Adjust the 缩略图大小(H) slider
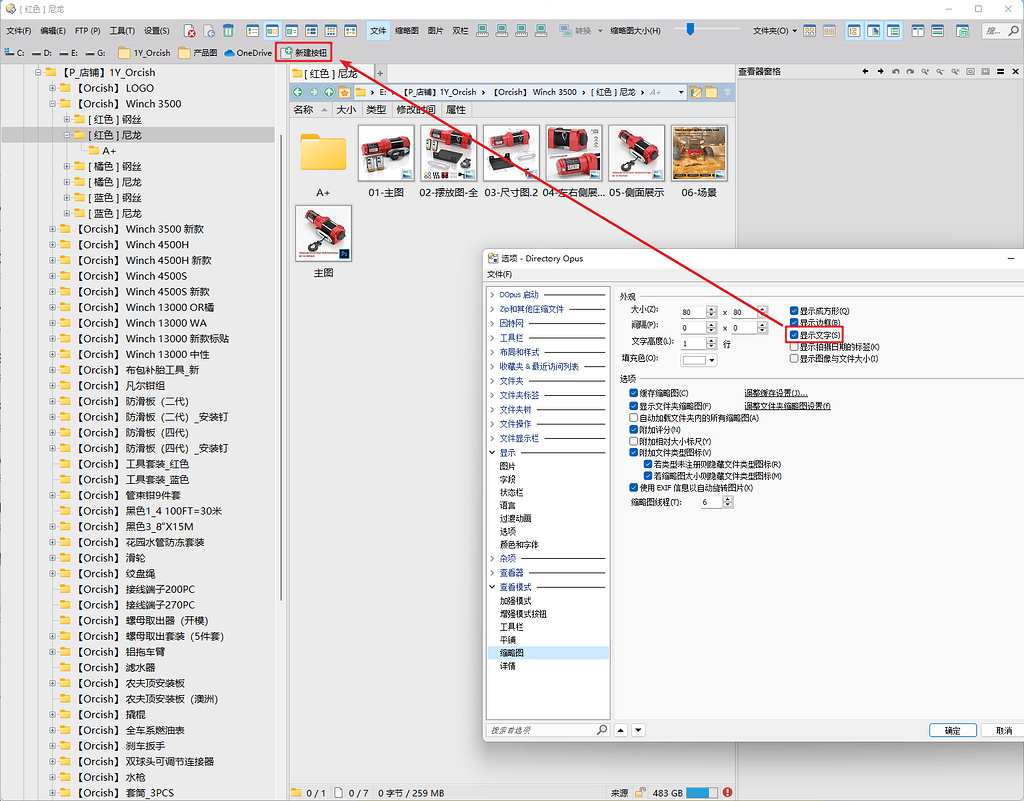This screenshot has height=801, width=1024. click(x=690, y=30)
